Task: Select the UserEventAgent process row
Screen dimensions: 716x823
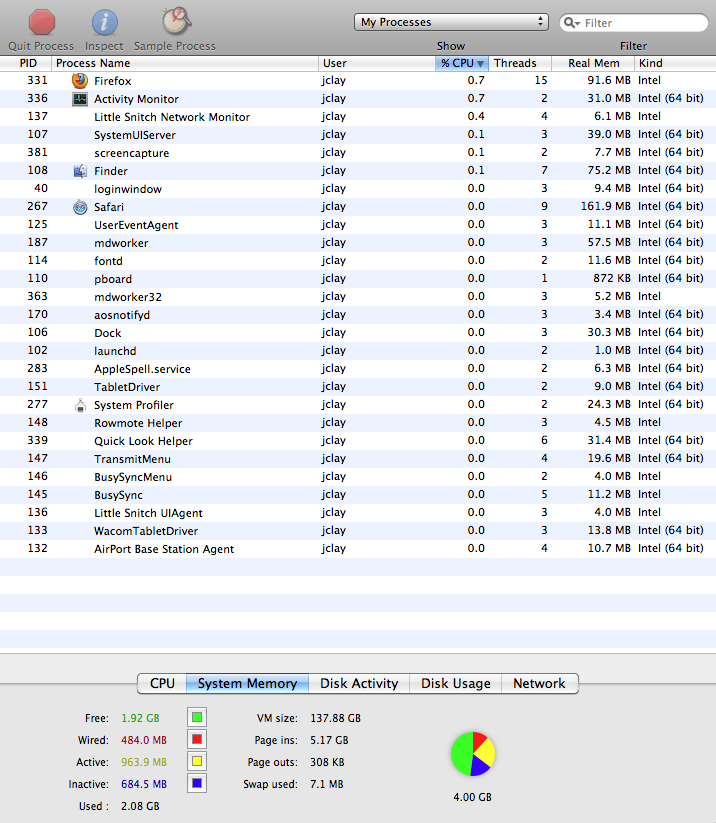Action: (358, 225)
